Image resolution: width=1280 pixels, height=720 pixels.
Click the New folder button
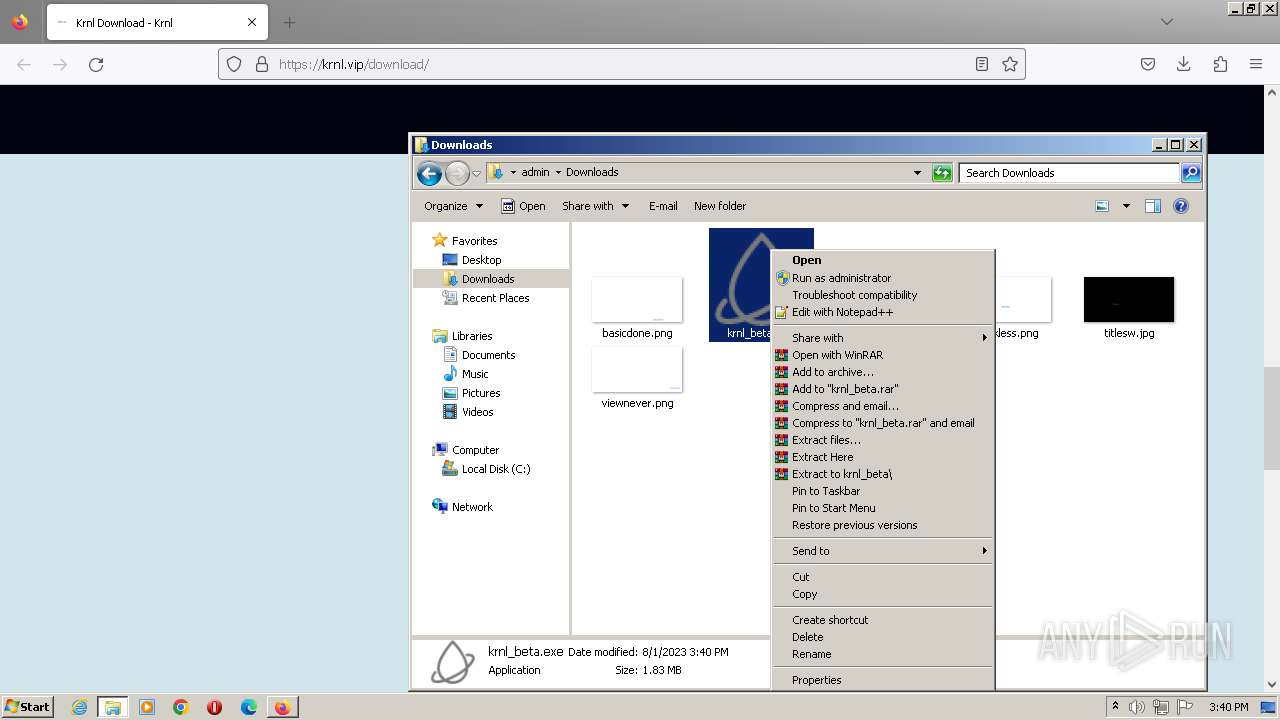pyautogui.click(x=720, y=206)
